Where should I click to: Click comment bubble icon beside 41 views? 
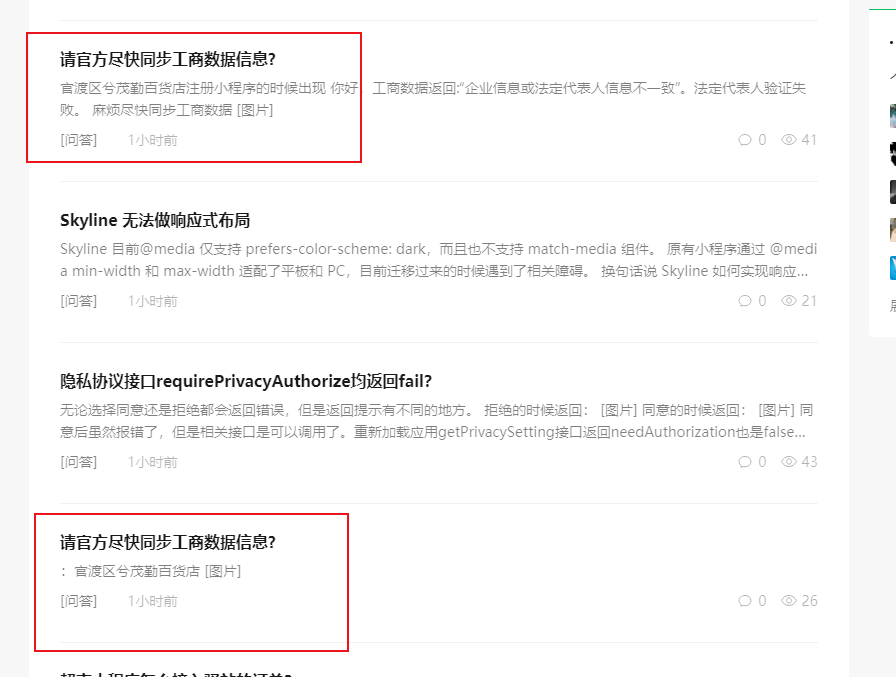coord(745,139)
